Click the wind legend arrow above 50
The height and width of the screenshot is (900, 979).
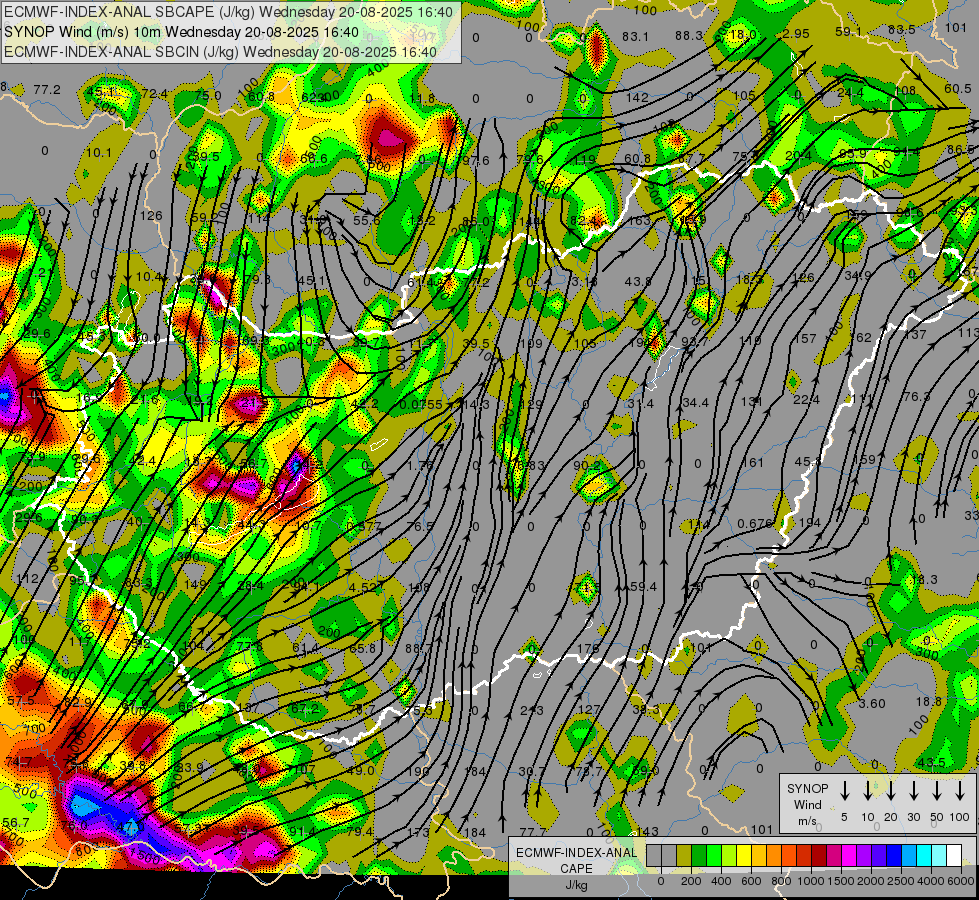pyautogui.click(x=937, y=791)
